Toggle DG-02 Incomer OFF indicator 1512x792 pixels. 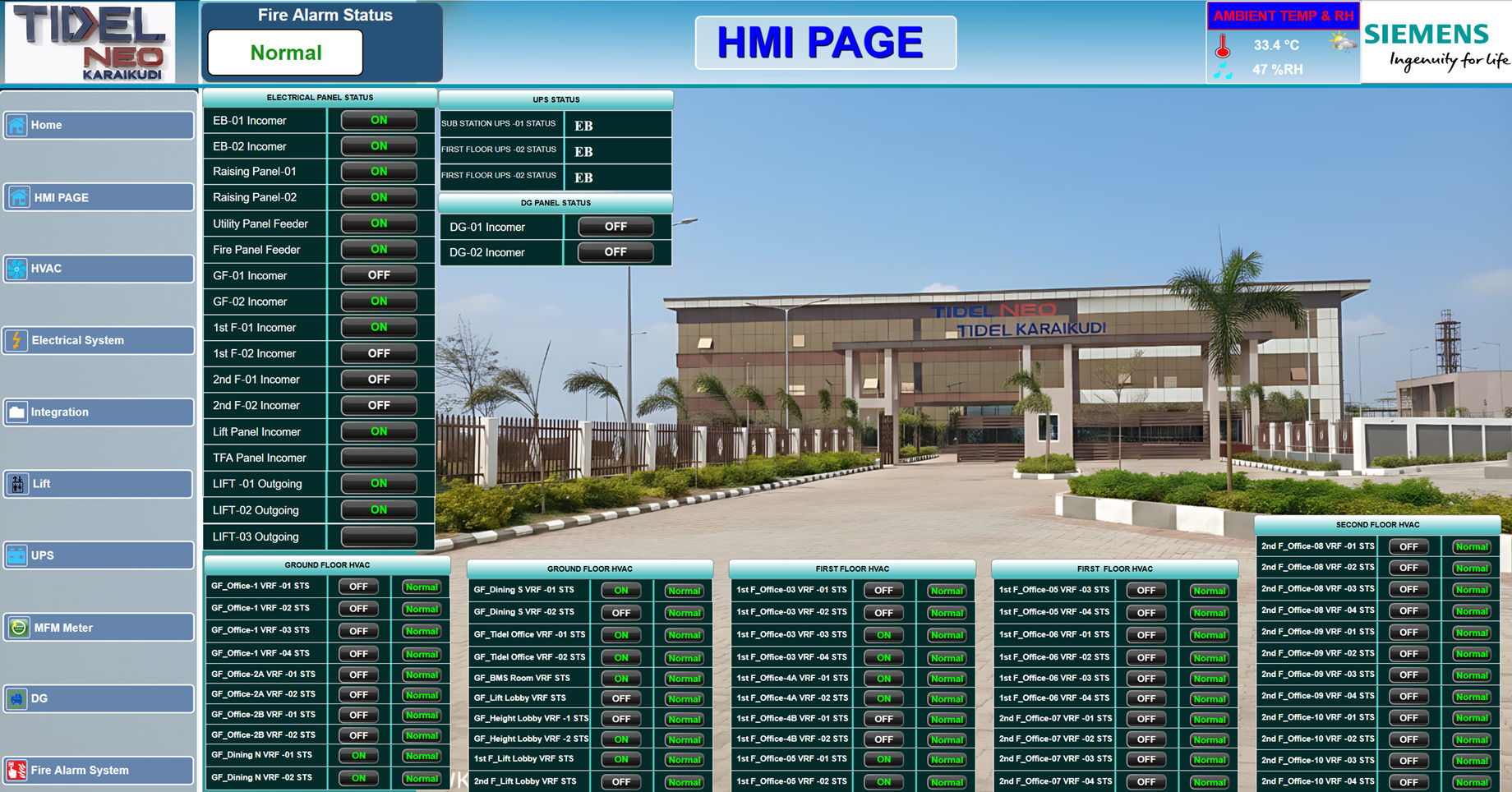coord(615,252)
